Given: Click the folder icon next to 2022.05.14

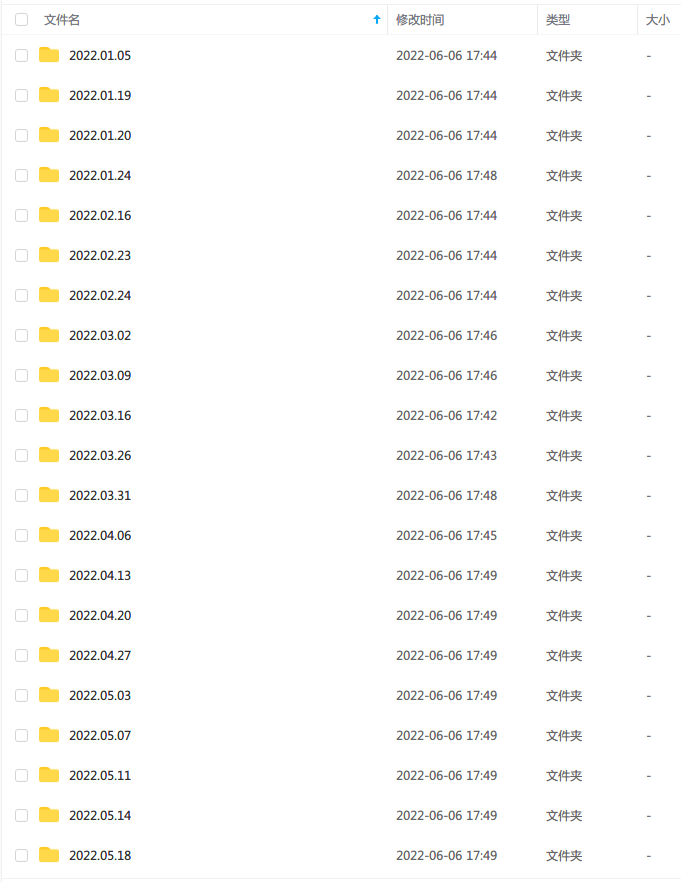Looking at the screenshot, I should pos(49,815).
